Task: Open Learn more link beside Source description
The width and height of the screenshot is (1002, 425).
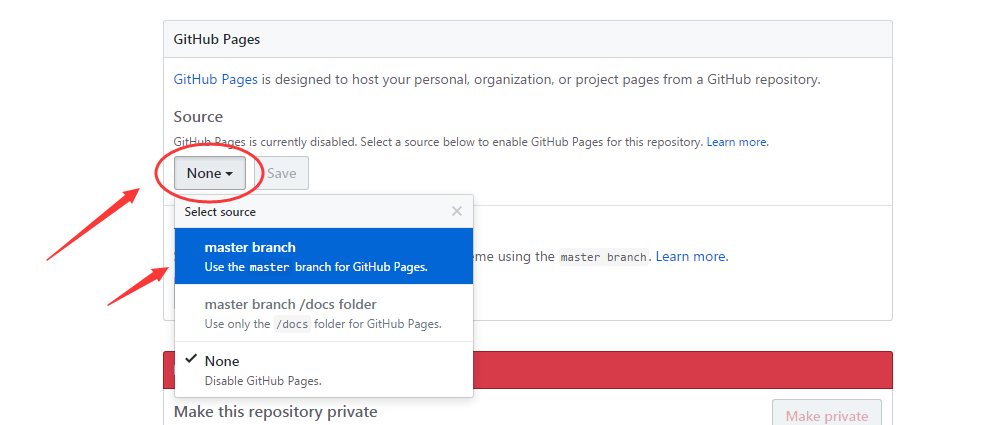Action: click(x=737, y=142)
